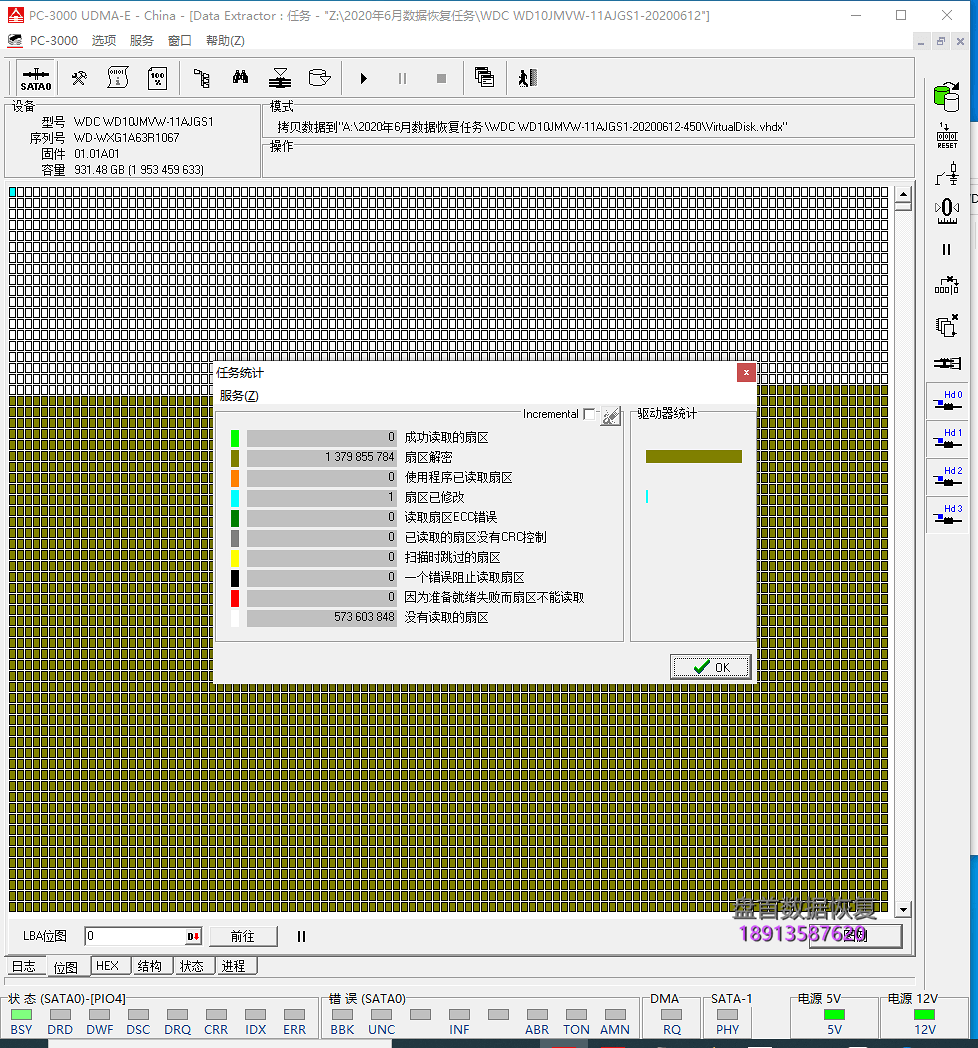Click the SATA0 port selector icon
The image size is (978, 1048).
[36, 78]
